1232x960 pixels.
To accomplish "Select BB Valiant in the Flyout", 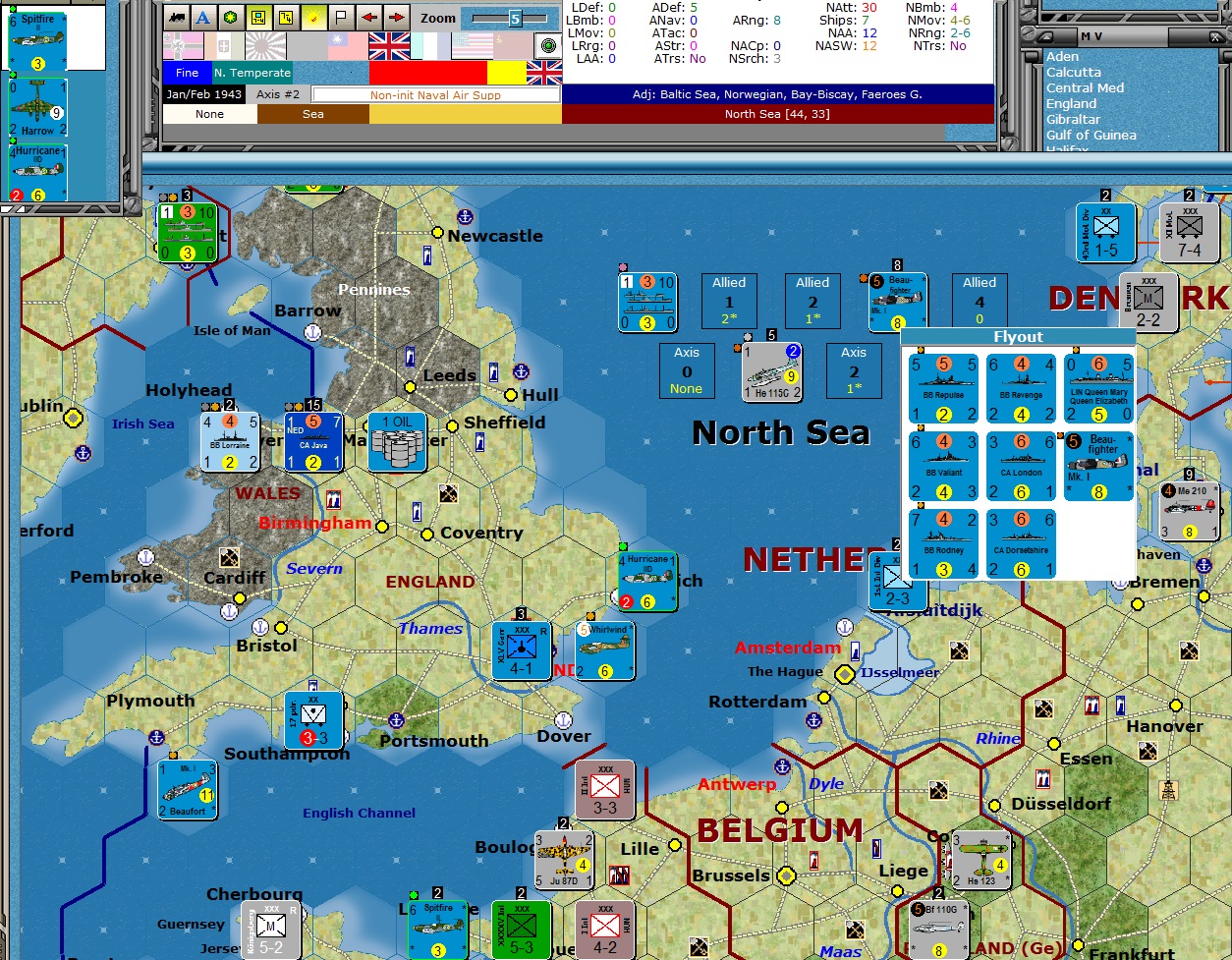I will click(x=943, y=467).
